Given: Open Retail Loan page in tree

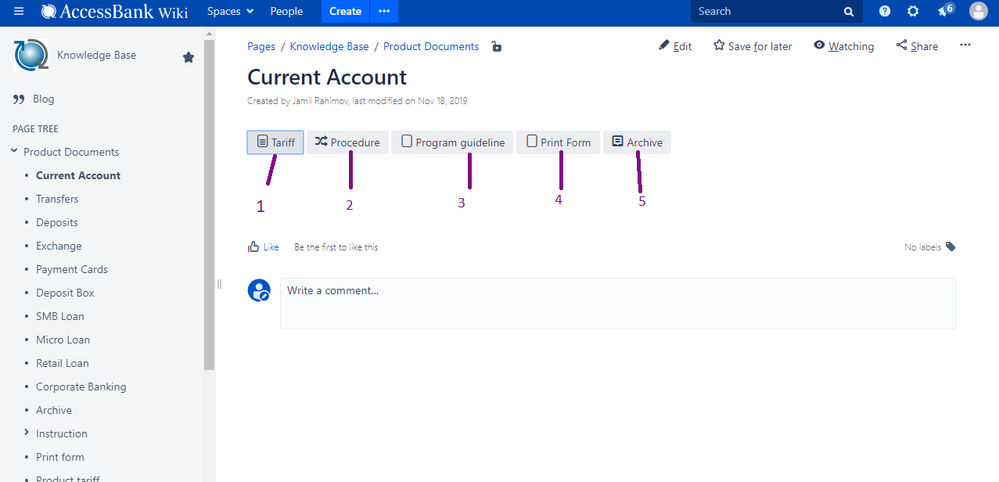Looking at the screenshot, I should [62, 364].
